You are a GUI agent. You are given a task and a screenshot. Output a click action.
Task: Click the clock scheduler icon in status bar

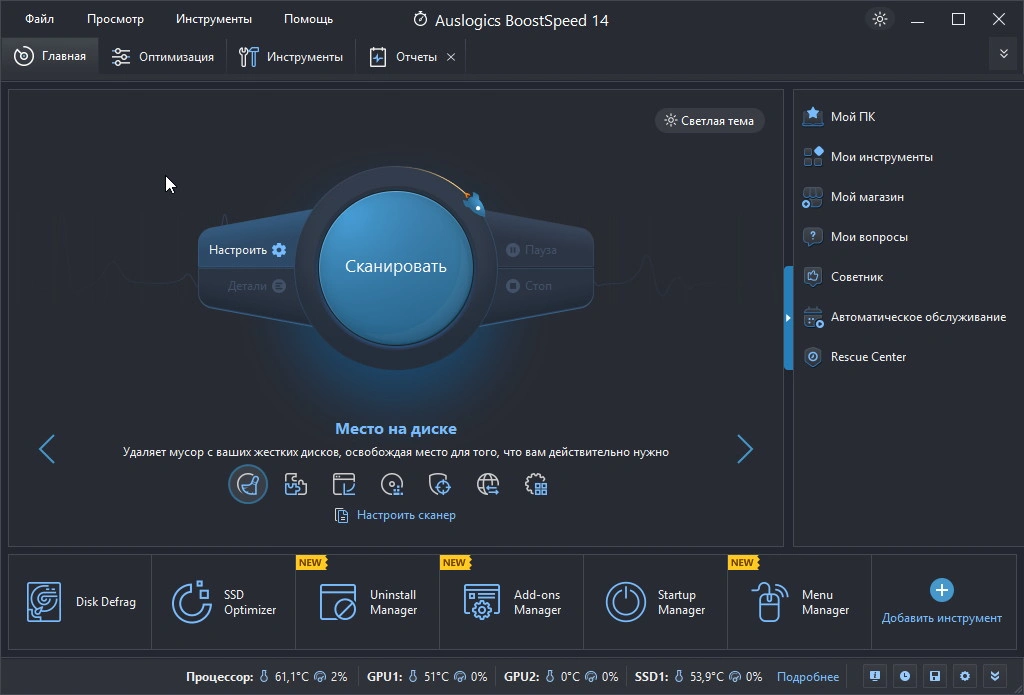coord(904,676)
